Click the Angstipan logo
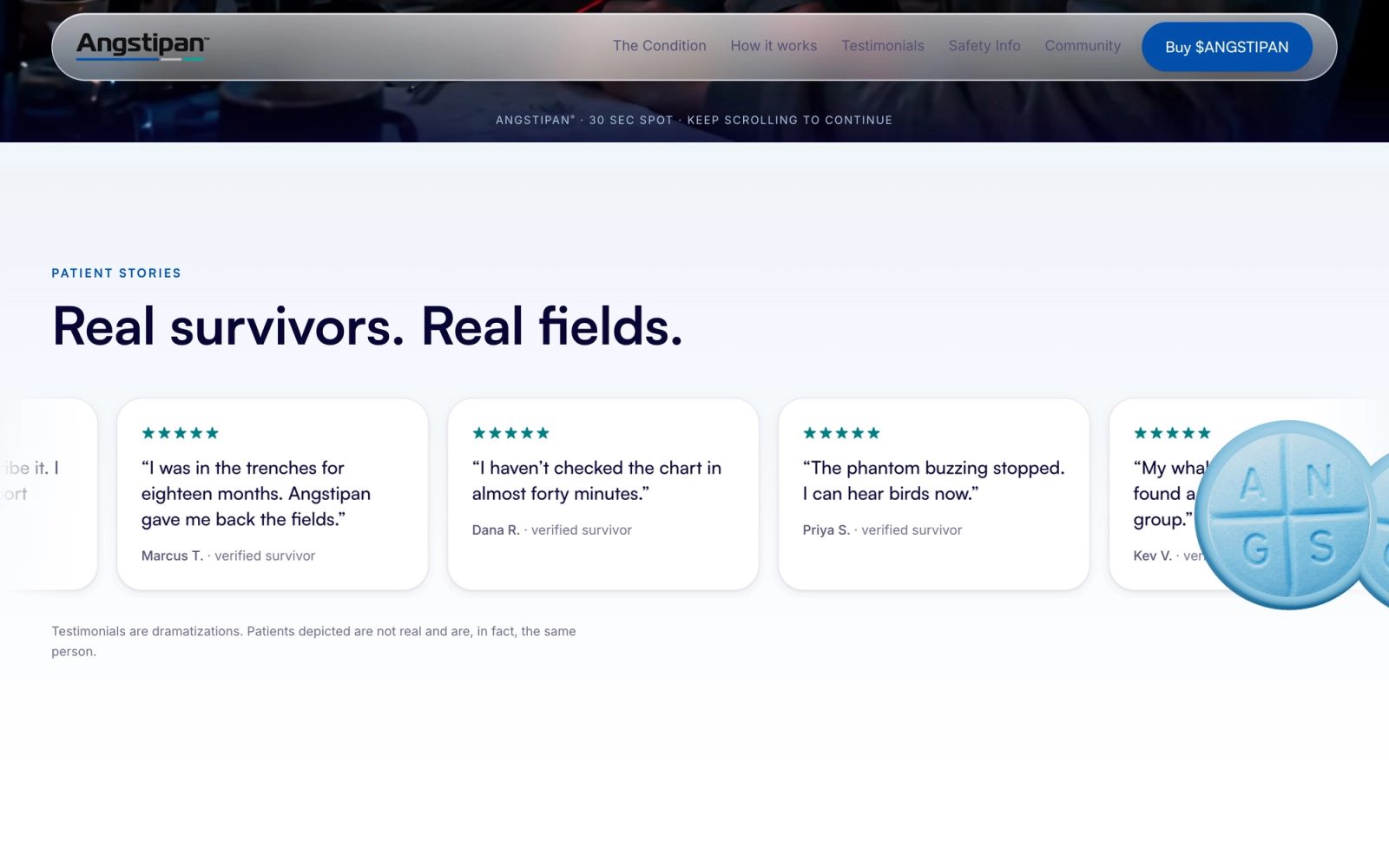Screen dimensions: 1389x868 (143, 45)
